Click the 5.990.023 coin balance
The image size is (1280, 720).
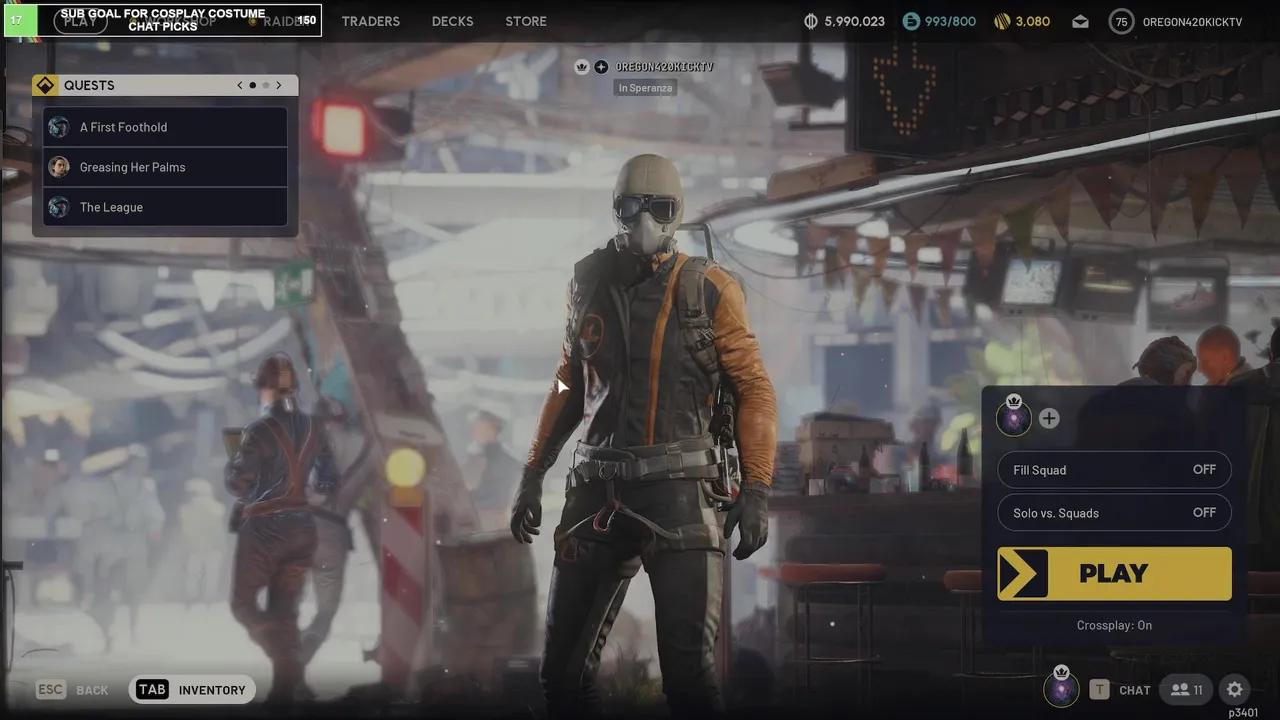click(854, 21)
